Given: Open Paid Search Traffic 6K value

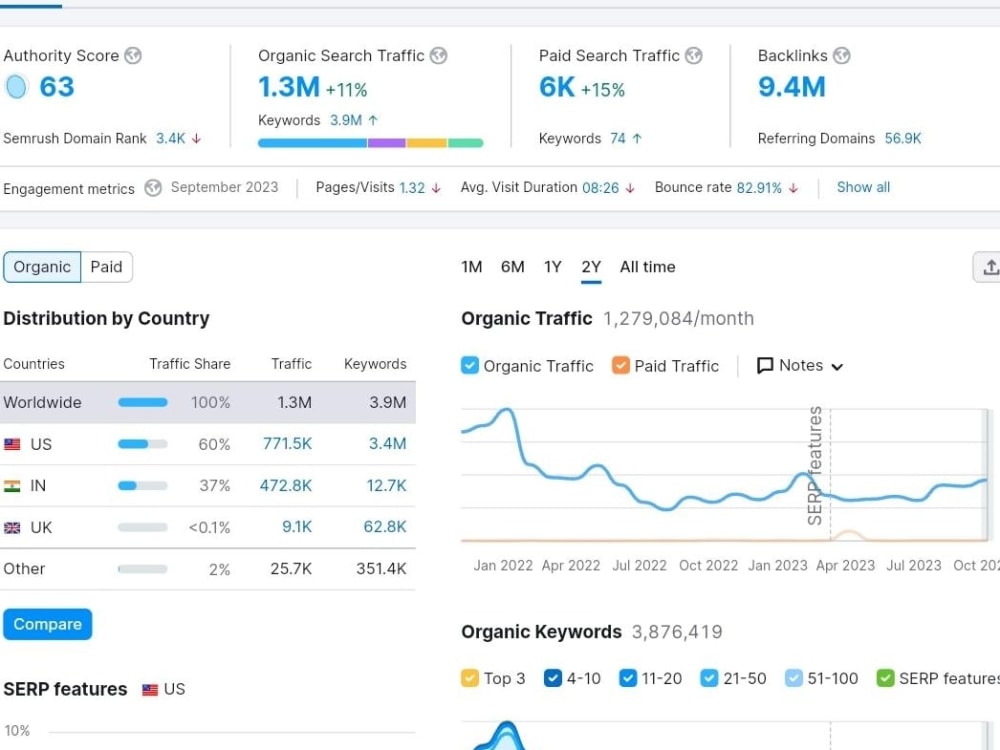Looking at the screenshot, I should click(557, 87).
